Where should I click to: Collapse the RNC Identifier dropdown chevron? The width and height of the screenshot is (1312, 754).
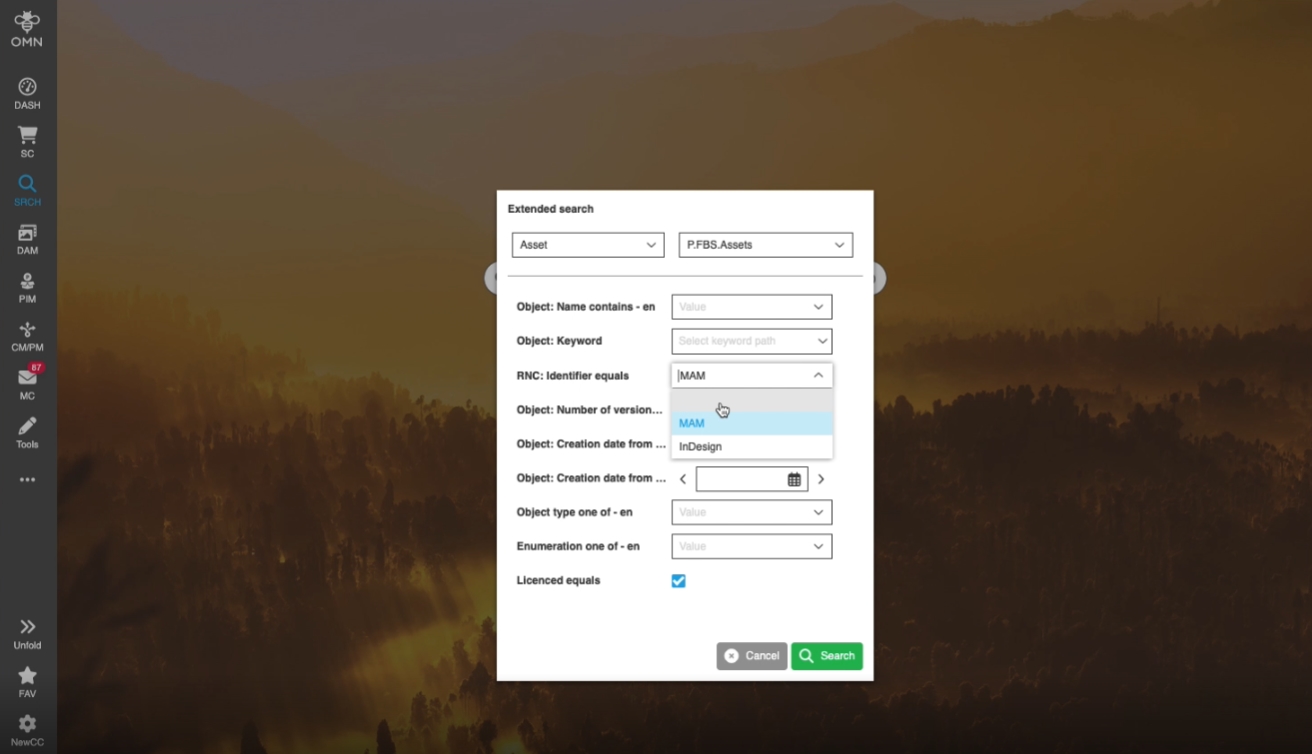[x=818, y=376]
